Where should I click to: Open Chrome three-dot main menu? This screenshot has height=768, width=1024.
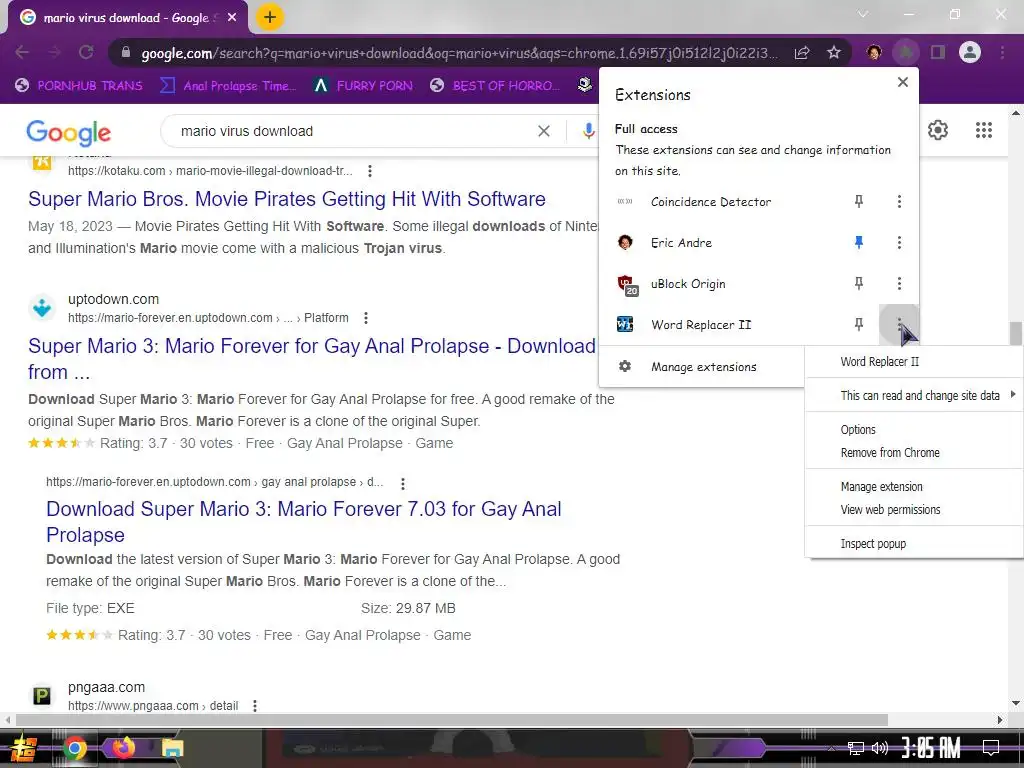point(1002,52)
